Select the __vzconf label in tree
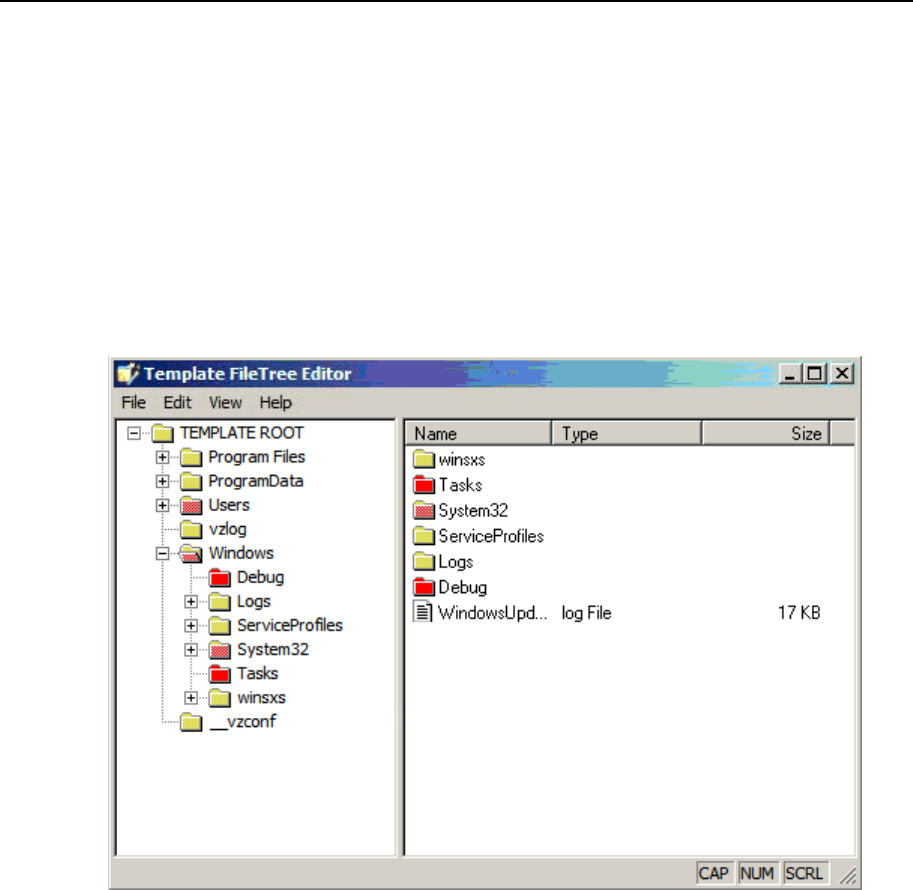The width and height of the screenshot is (913, 890). [242, 722]
